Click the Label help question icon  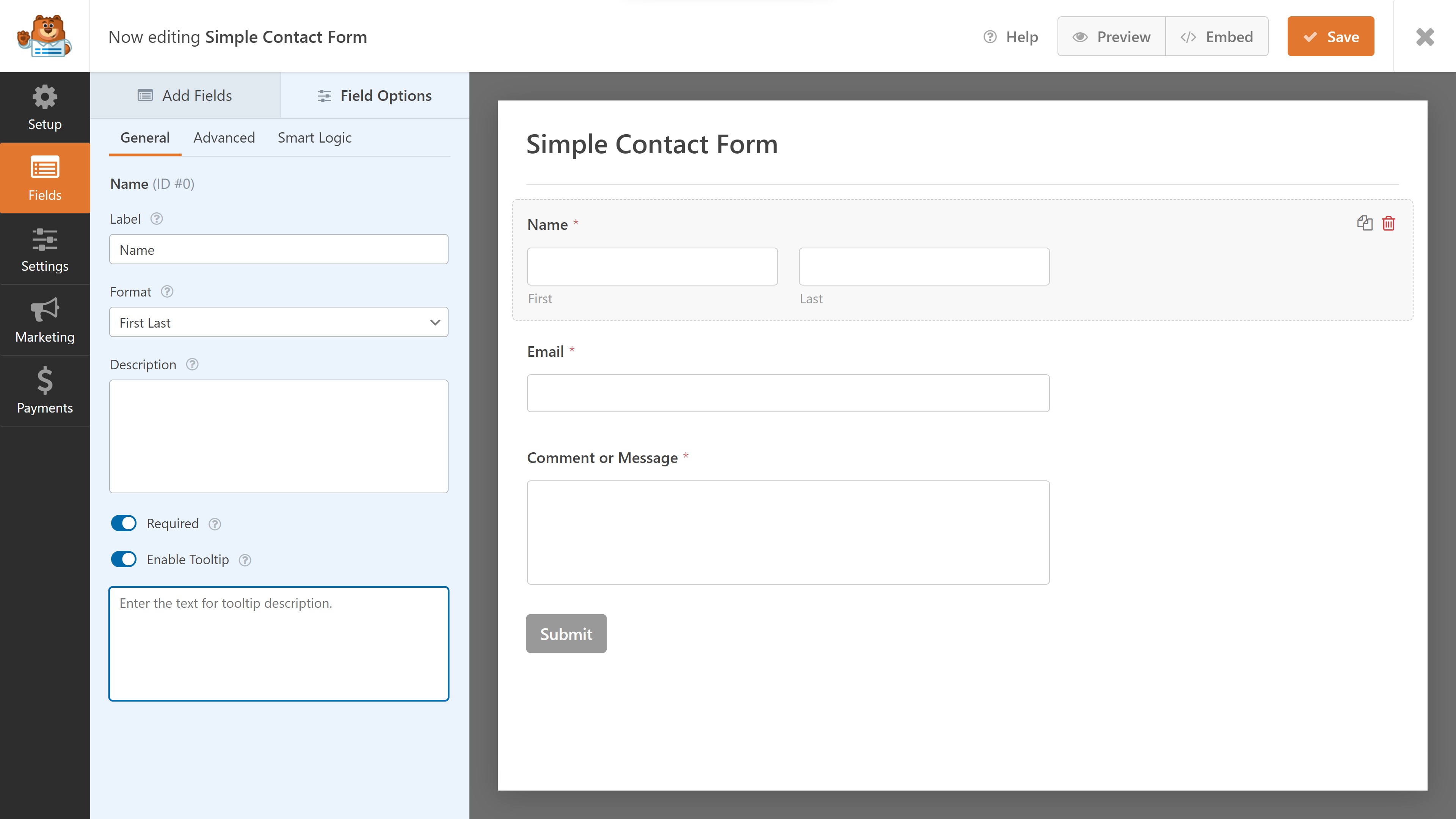157,219
